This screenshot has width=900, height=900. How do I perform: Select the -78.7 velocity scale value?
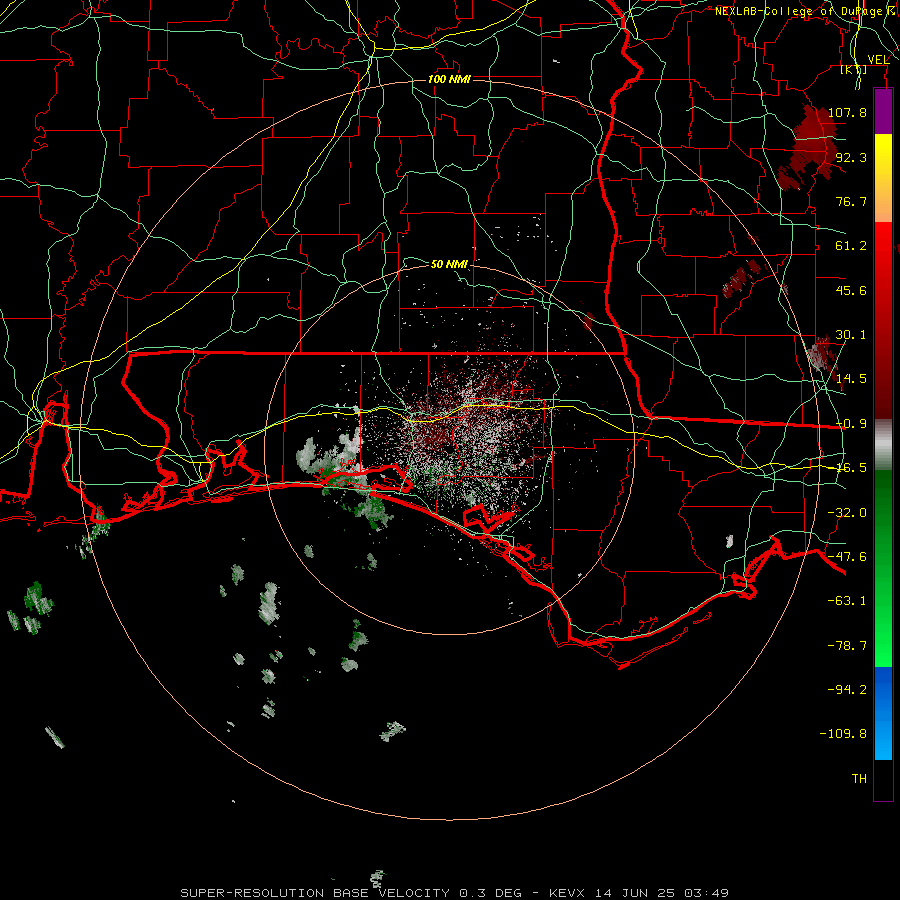[x=847, y=646]
